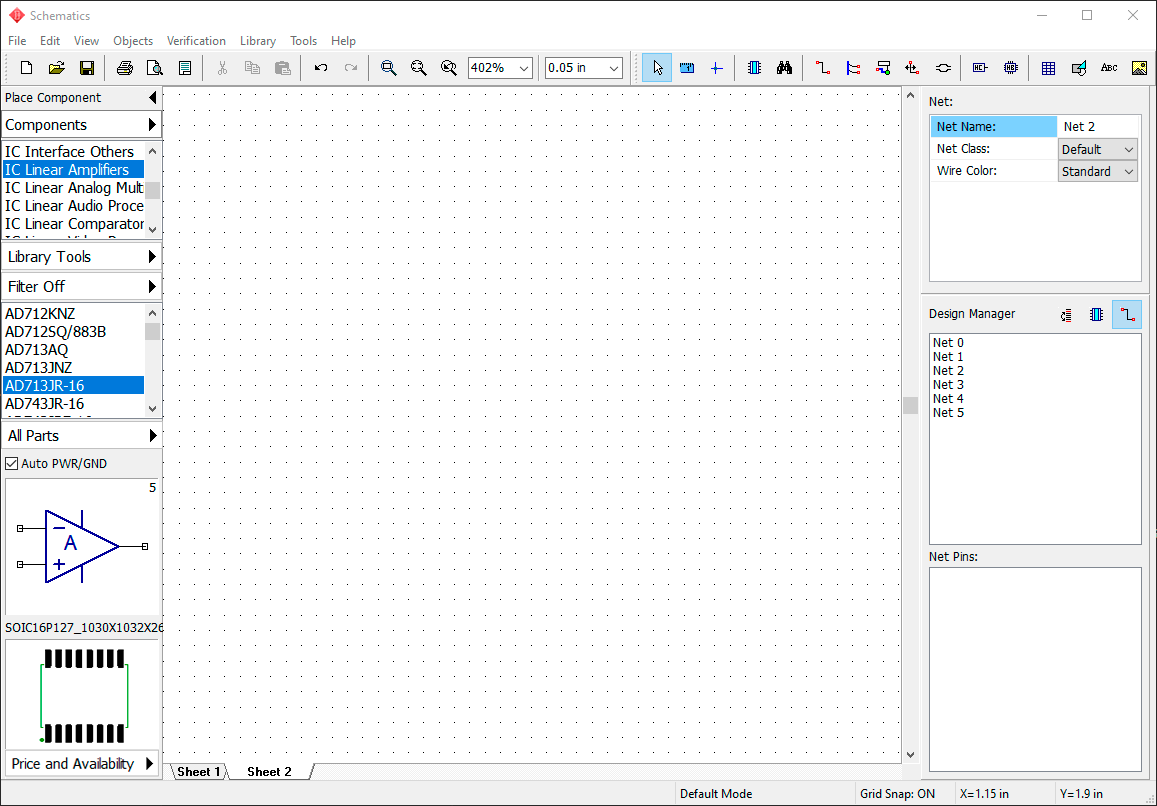
Task: Select the place bus tool
Action: click(853, 68)
